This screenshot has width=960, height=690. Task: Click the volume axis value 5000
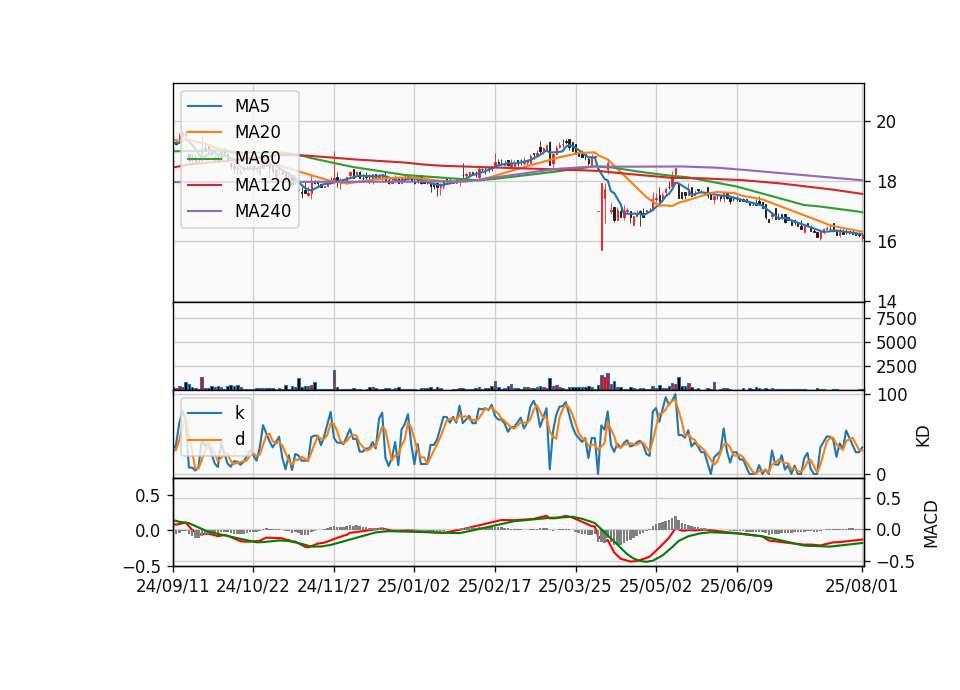point(896,343)
